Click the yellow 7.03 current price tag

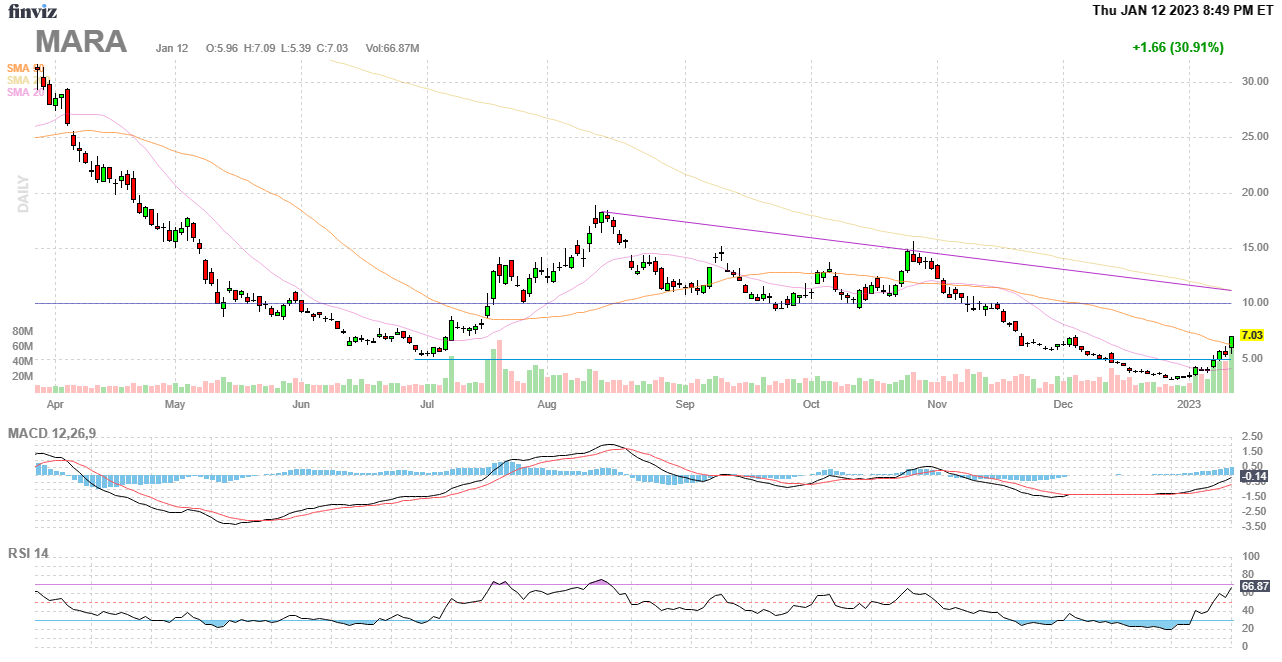click(1251, 336)
